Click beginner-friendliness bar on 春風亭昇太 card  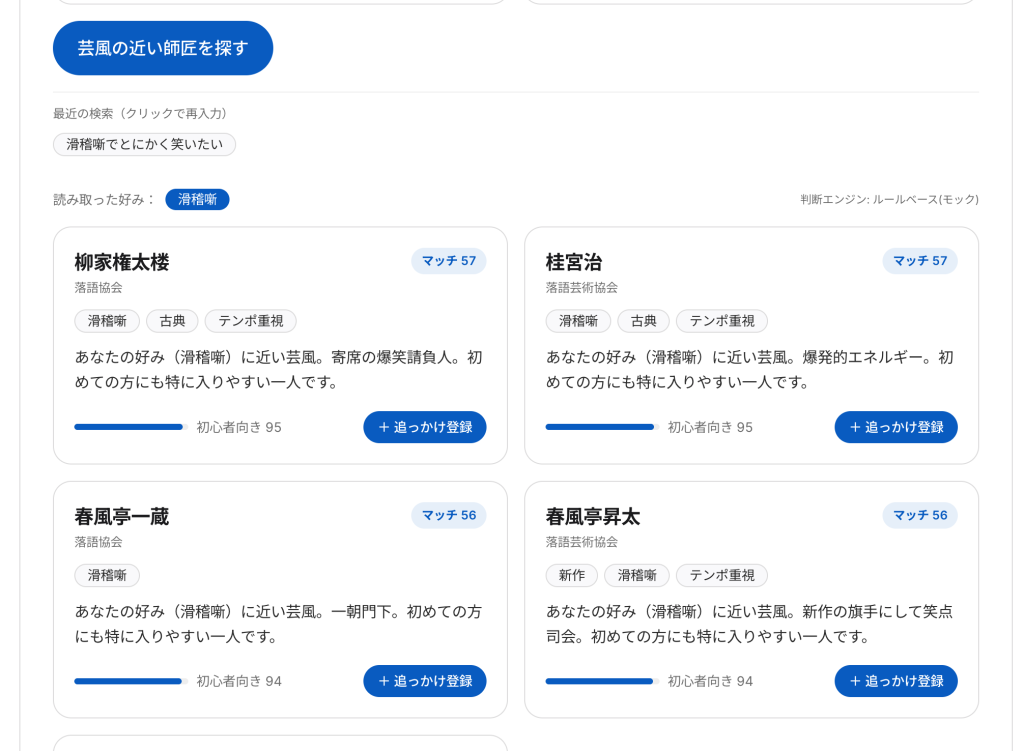[x=603, y=681]
